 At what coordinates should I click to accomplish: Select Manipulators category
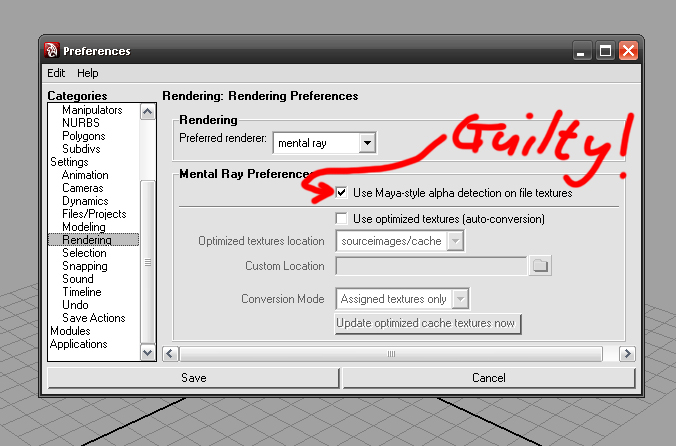coord(92,110)
